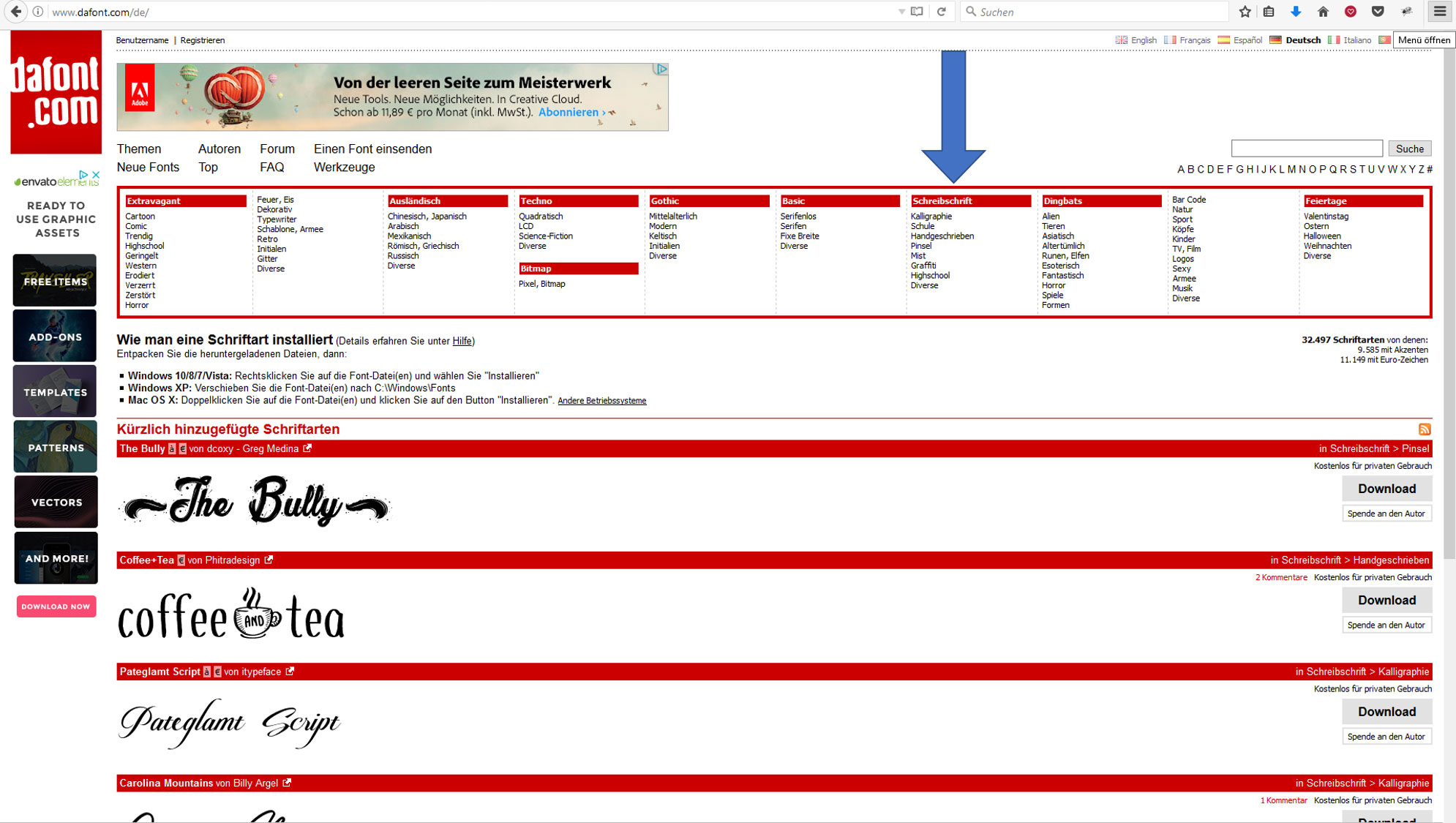The image size is (1456, 823).
Task: Click the Suche button
Action: (1409, 149)
